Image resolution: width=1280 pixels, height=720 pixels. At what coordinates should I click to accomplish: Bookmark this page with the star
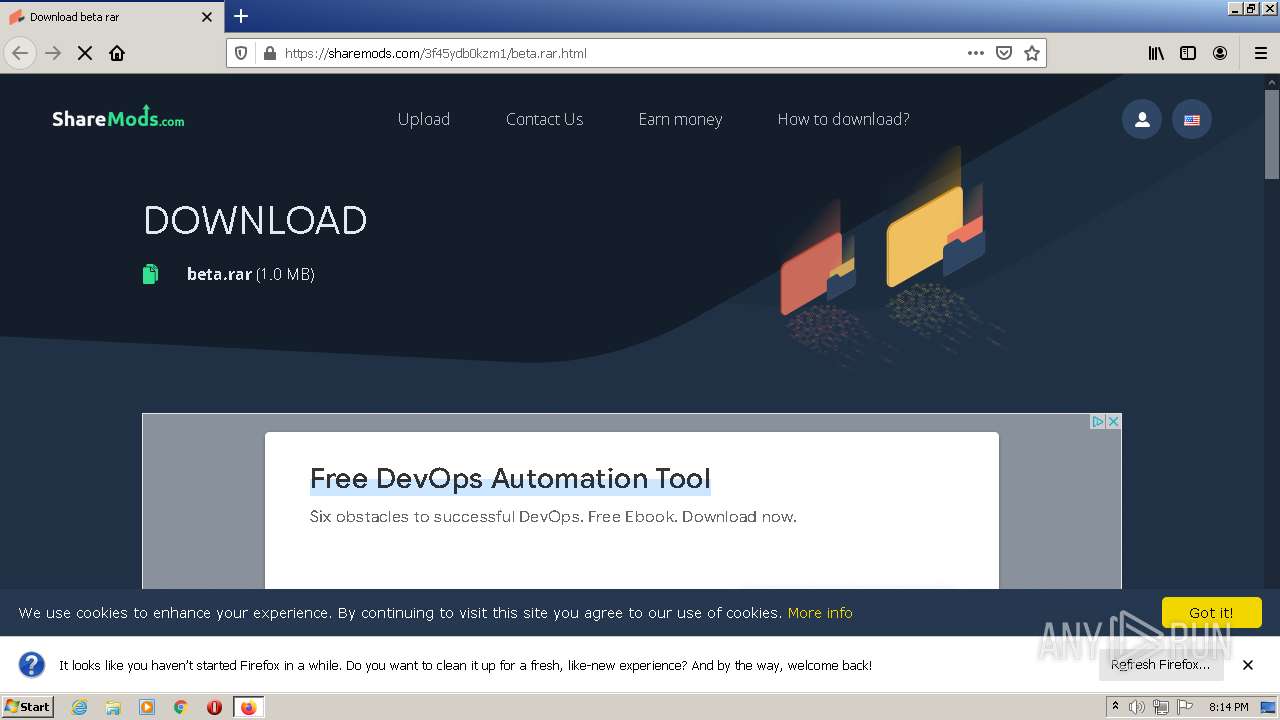(x=1032, y=53)
